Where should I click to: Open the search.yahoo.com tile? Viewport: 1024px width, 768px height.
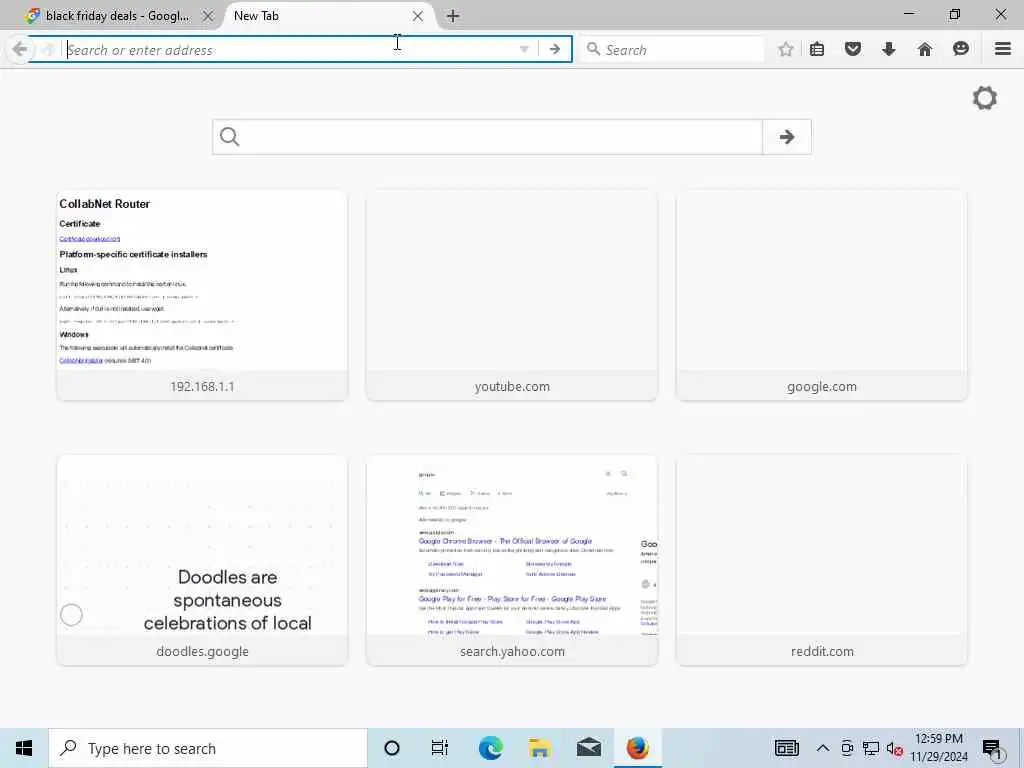(512, 560)
